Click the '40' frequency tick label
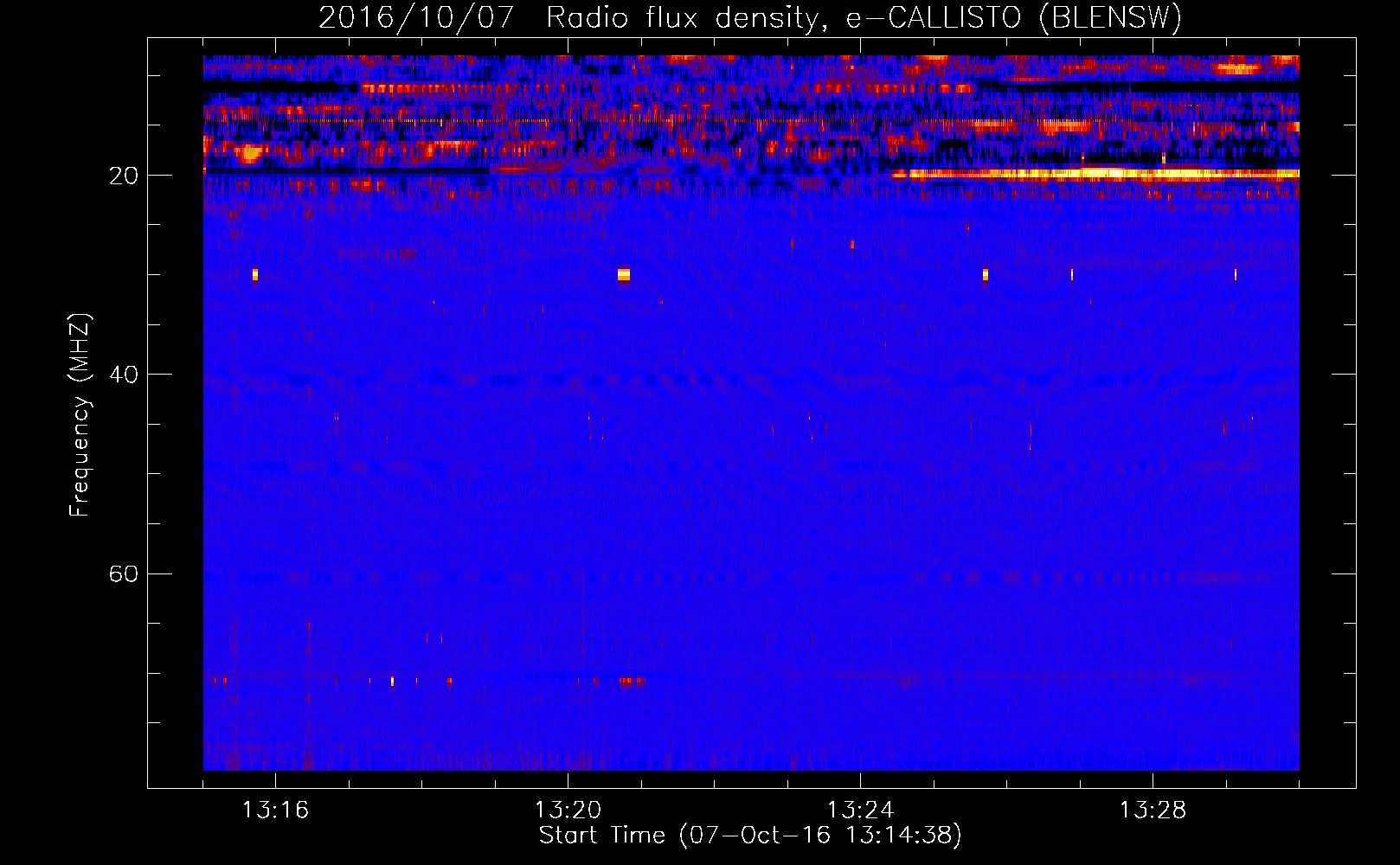This screenshot has height=865, width=1400. (124, 375)
